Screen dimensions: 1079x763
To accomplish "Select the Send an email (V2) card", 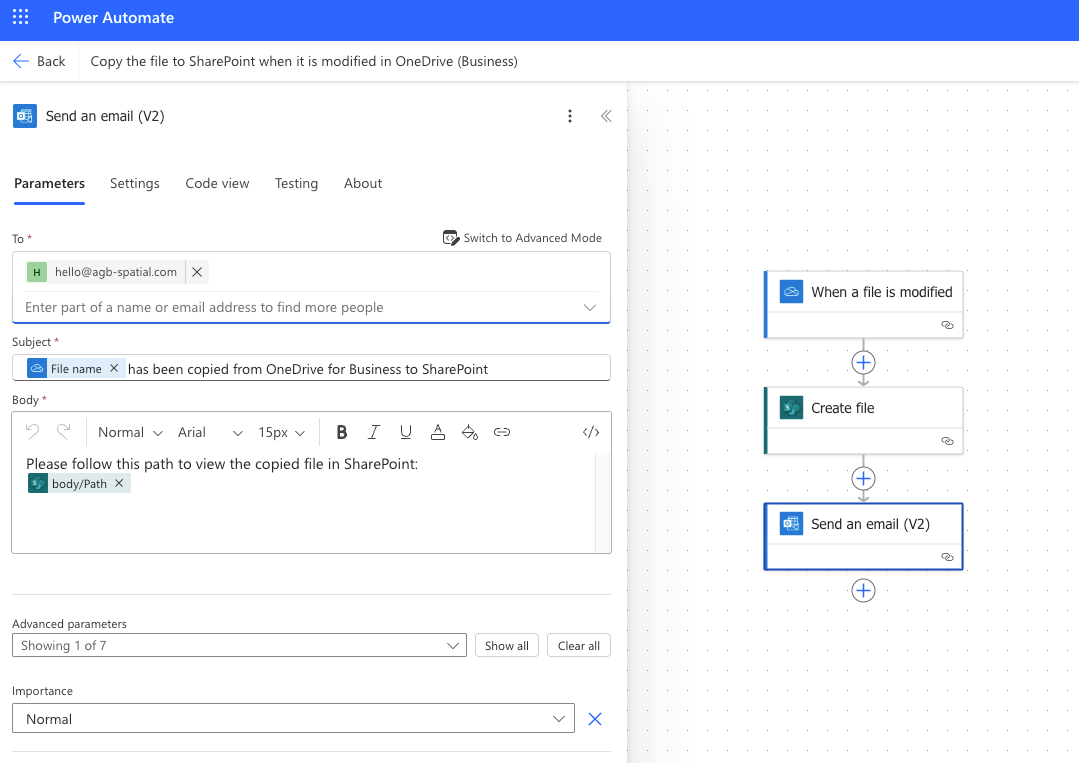I will 864,537.
